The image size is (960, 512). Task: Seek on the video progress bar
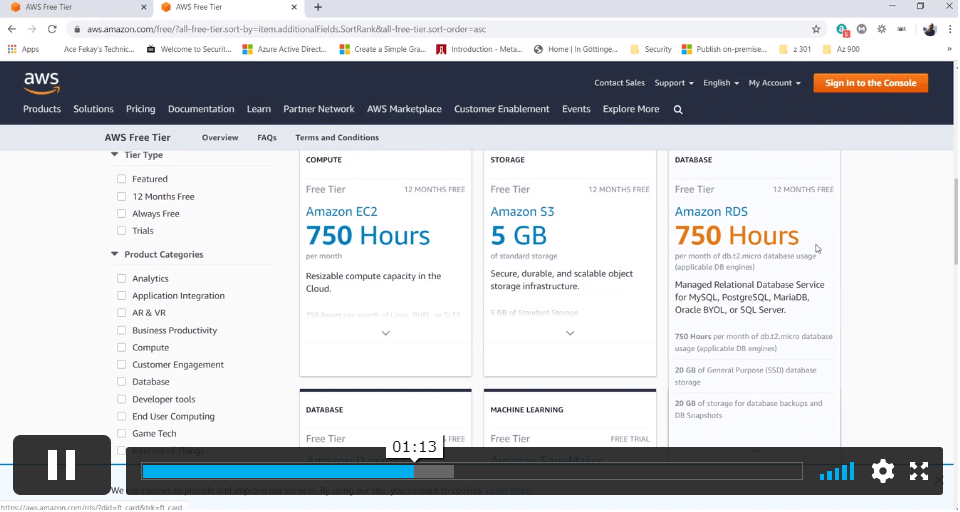472,472
